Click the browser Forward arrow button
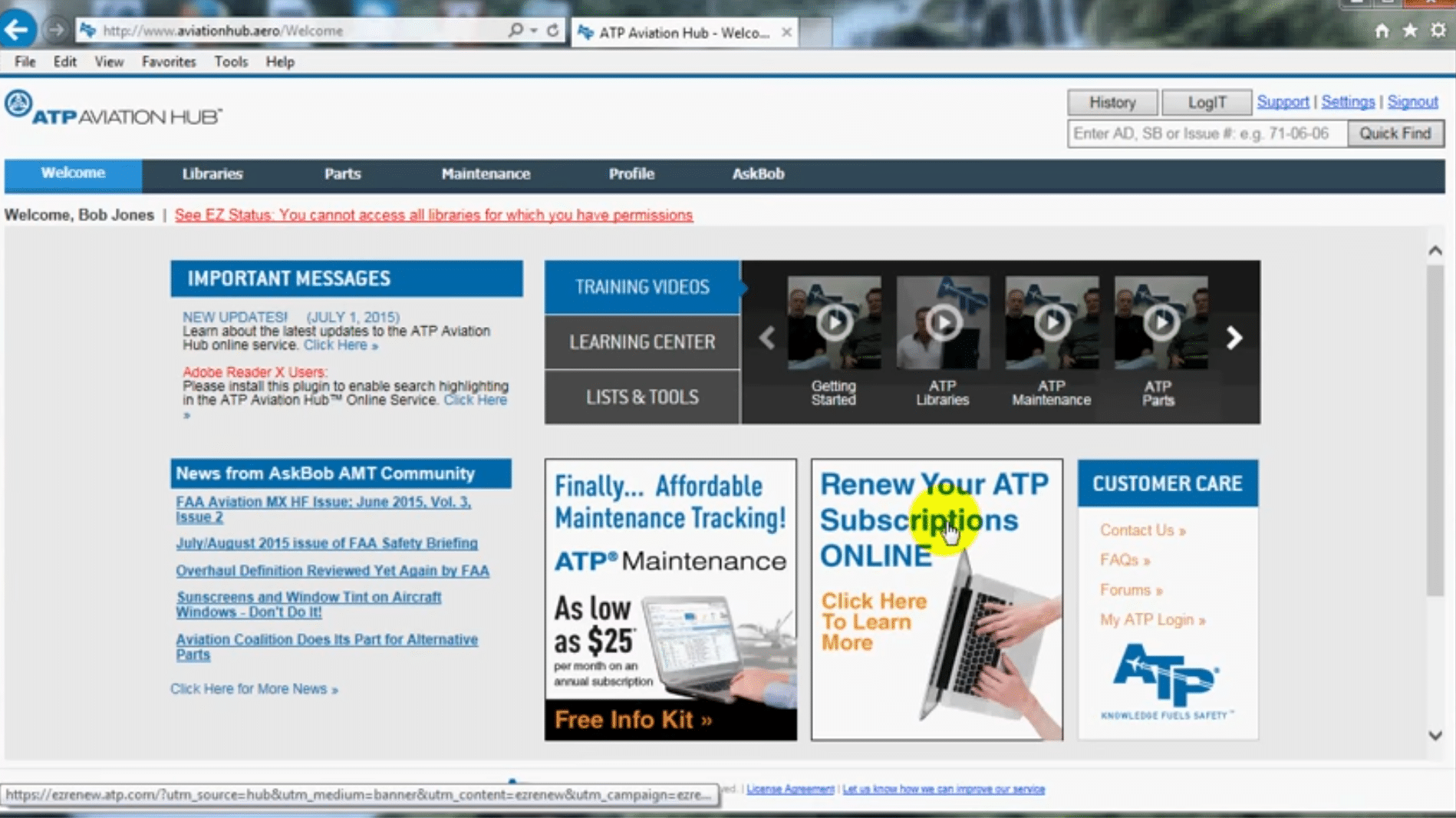This screenshot has width=1456, height=818. 55,31
